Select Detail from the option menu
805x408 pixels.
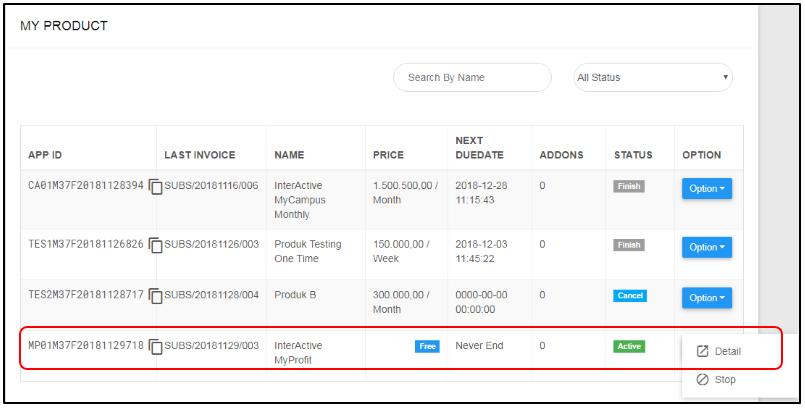pos(728,352)
